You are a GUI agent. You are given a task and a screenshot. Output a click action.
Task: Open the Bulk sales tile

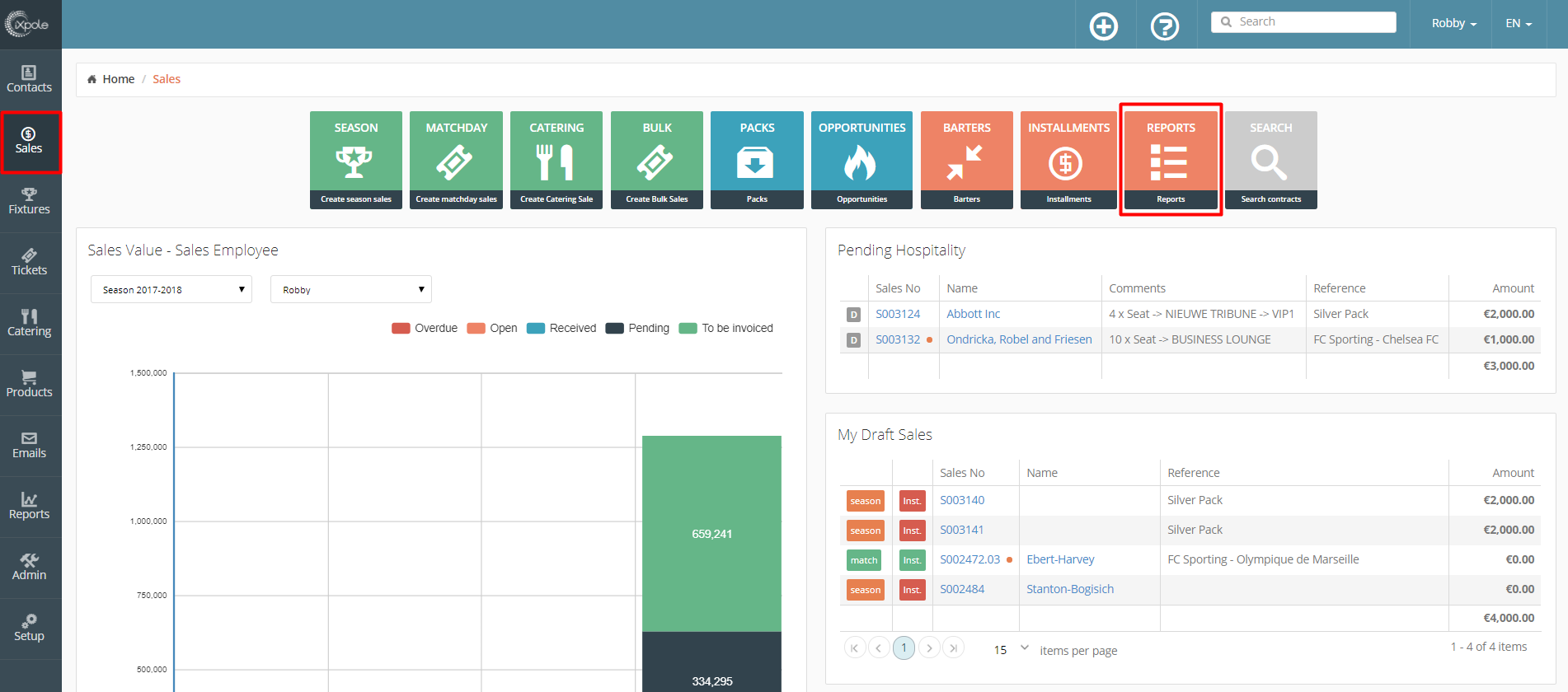657,160
